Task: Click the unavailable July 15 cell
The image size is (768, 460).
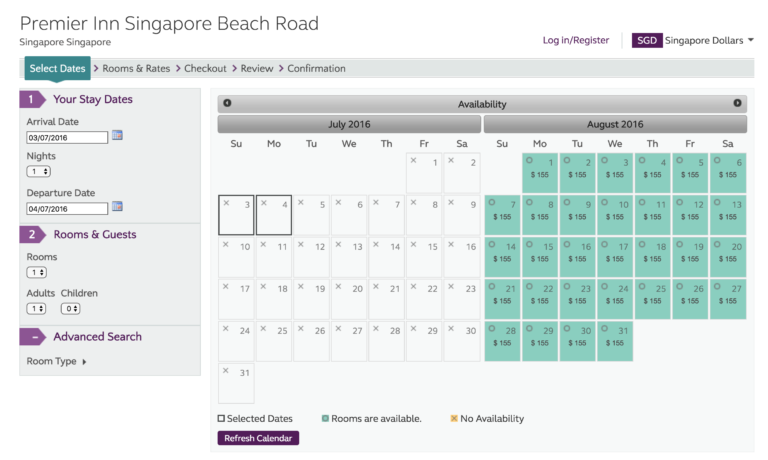Action: point(424,257)
